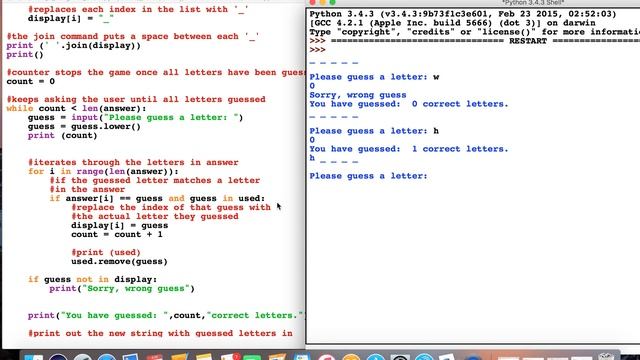
Task: Click the "#replaces each index in the list" comment
Action: pos(138,9)
